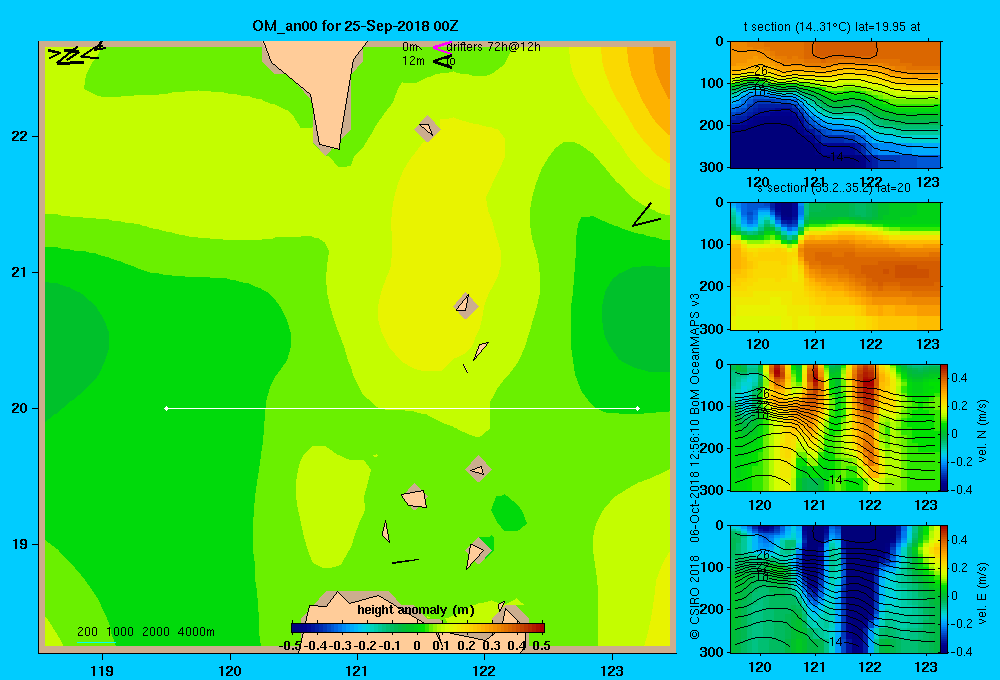The image size is (1000, 680).
Task: Select the island near latitude 20.75 on map
Action: point(466,306)
